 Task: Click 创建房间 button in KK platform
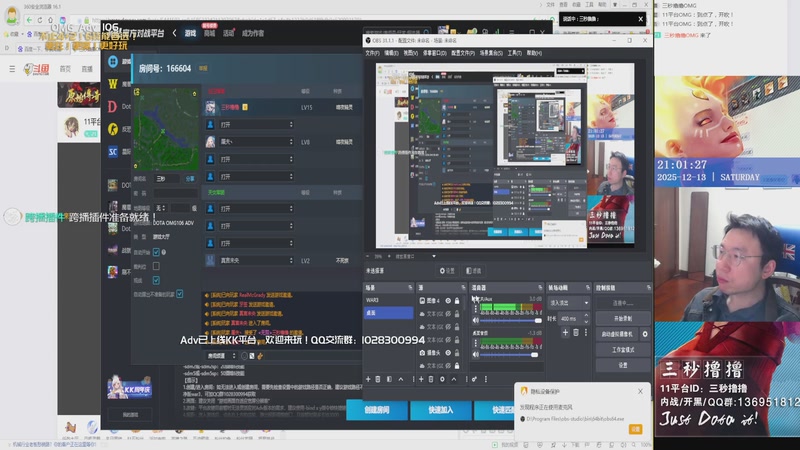point(377,410)
